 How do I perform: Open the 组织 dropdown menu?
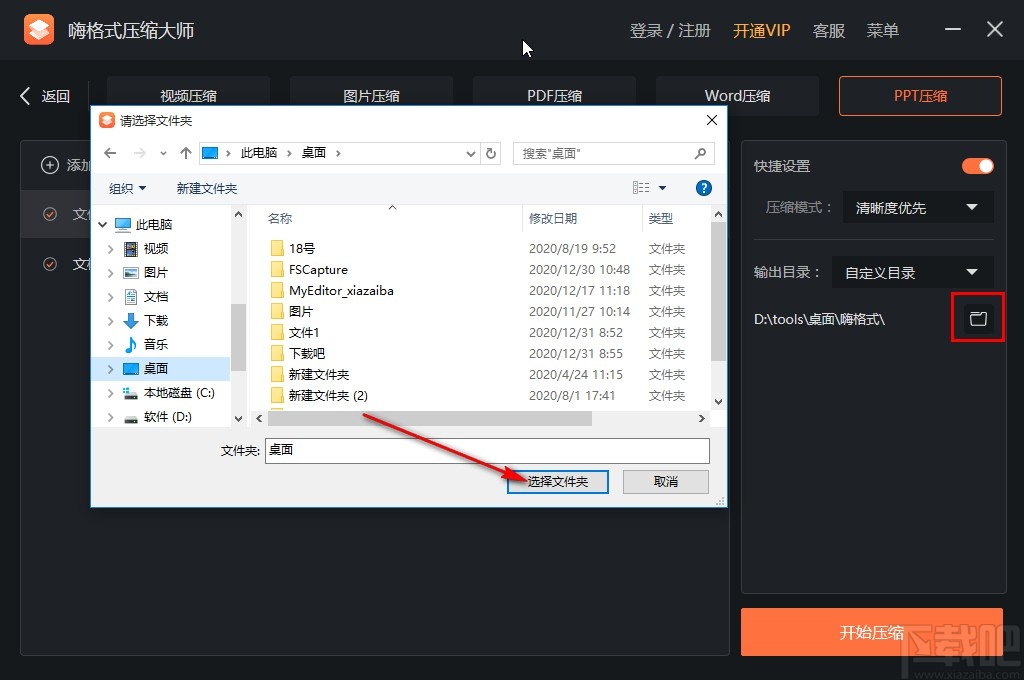127,188
